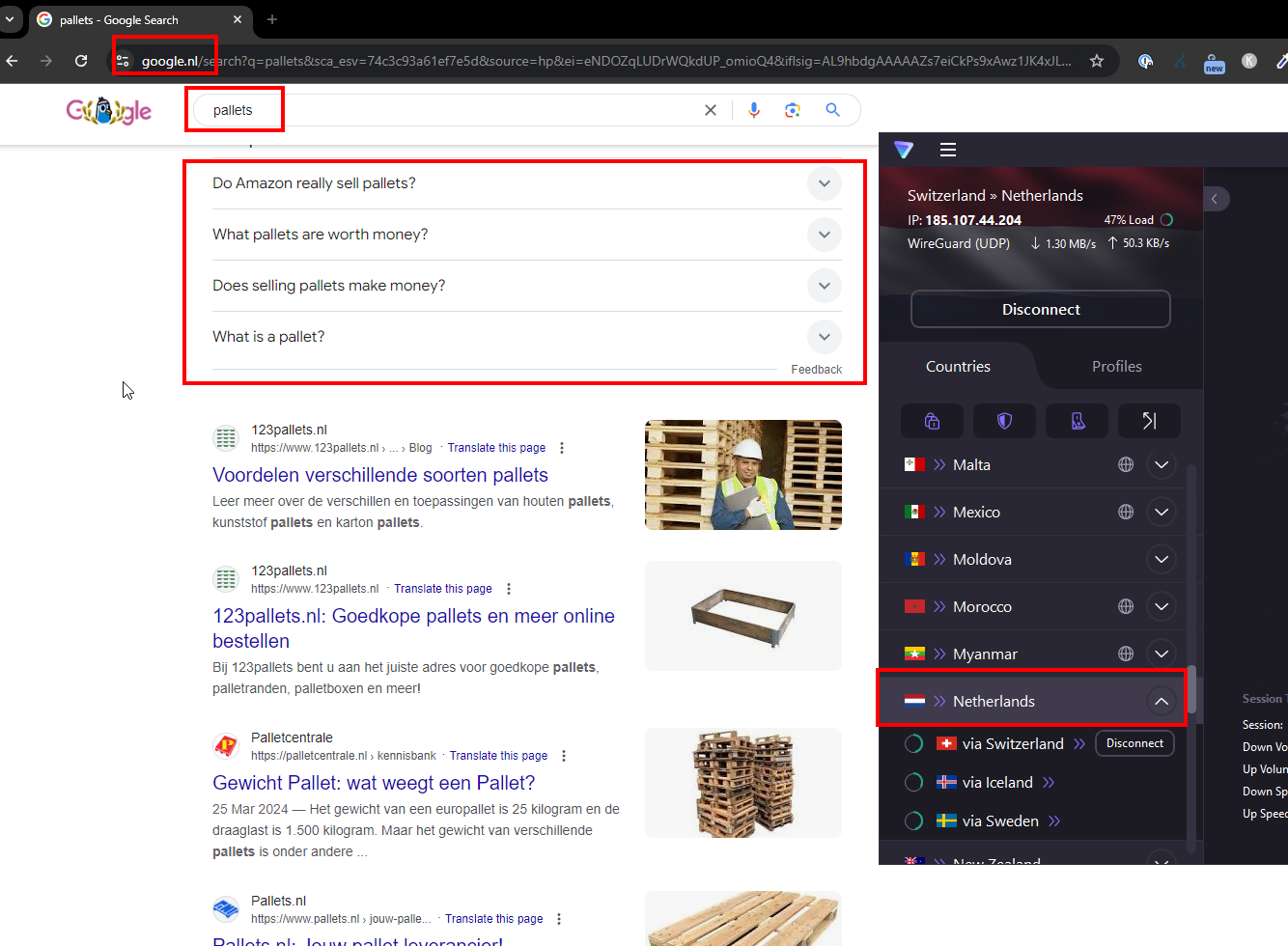Bookmark this page with star icon
The image size is (1288, 946).
[1097, 61]
